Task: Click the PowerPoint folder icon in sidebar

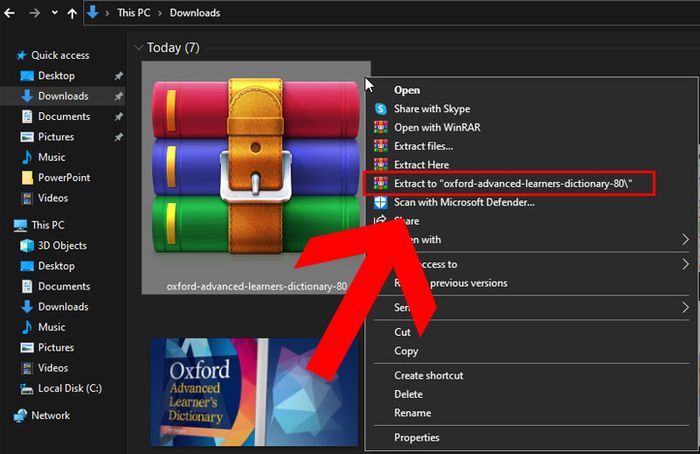Action: pos(27,177)
